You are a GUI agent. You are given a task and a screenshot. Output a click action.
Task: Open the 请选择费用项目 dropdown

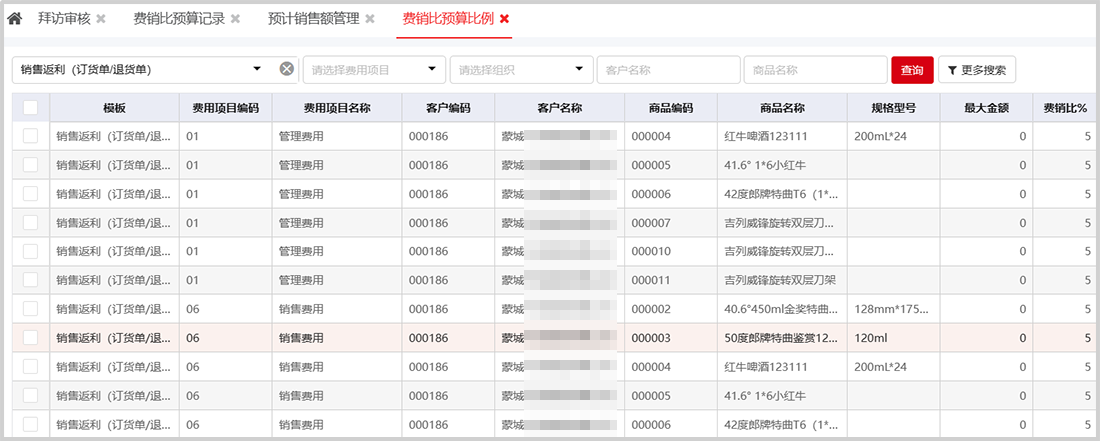432,69
